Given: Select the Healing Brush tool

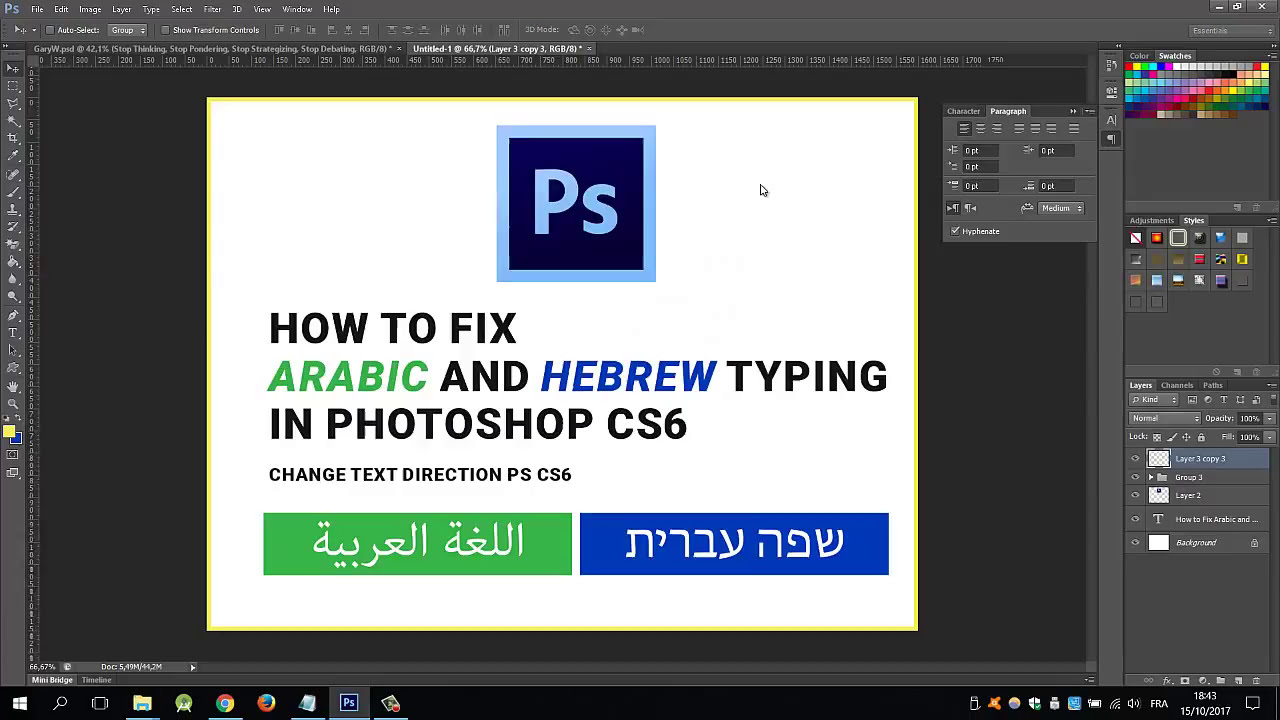Looking at the screenshot, I should point(13,173).
